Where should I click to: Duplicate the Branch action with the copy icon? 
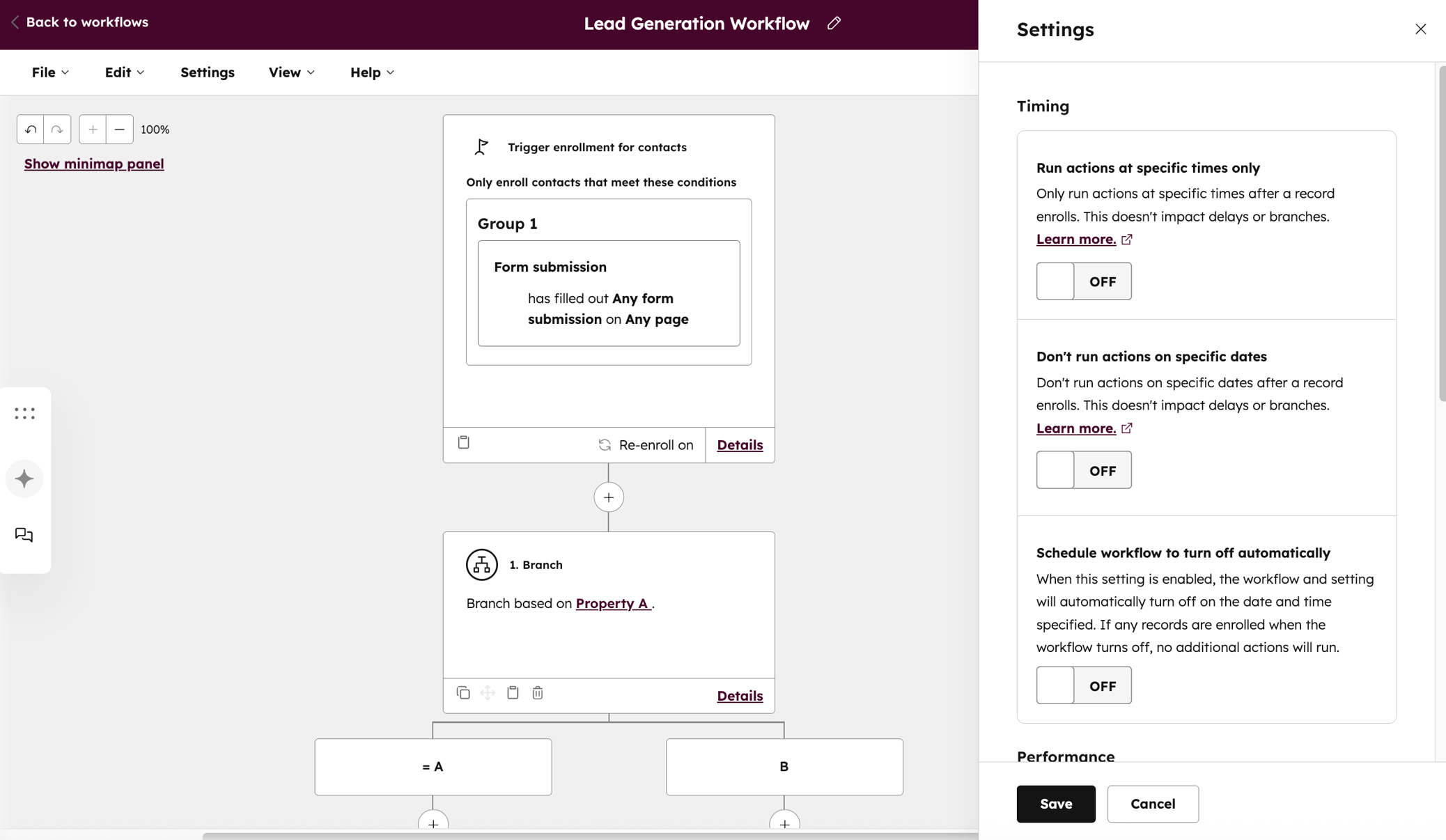click(463, 693)
